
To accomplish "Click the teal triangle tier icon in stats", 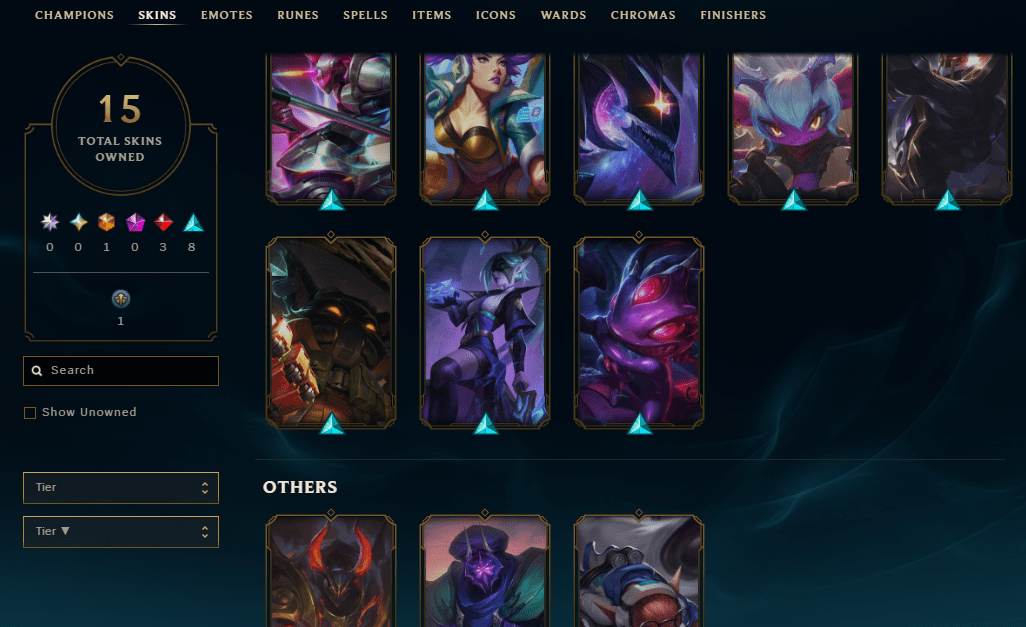I will [192, 223].
